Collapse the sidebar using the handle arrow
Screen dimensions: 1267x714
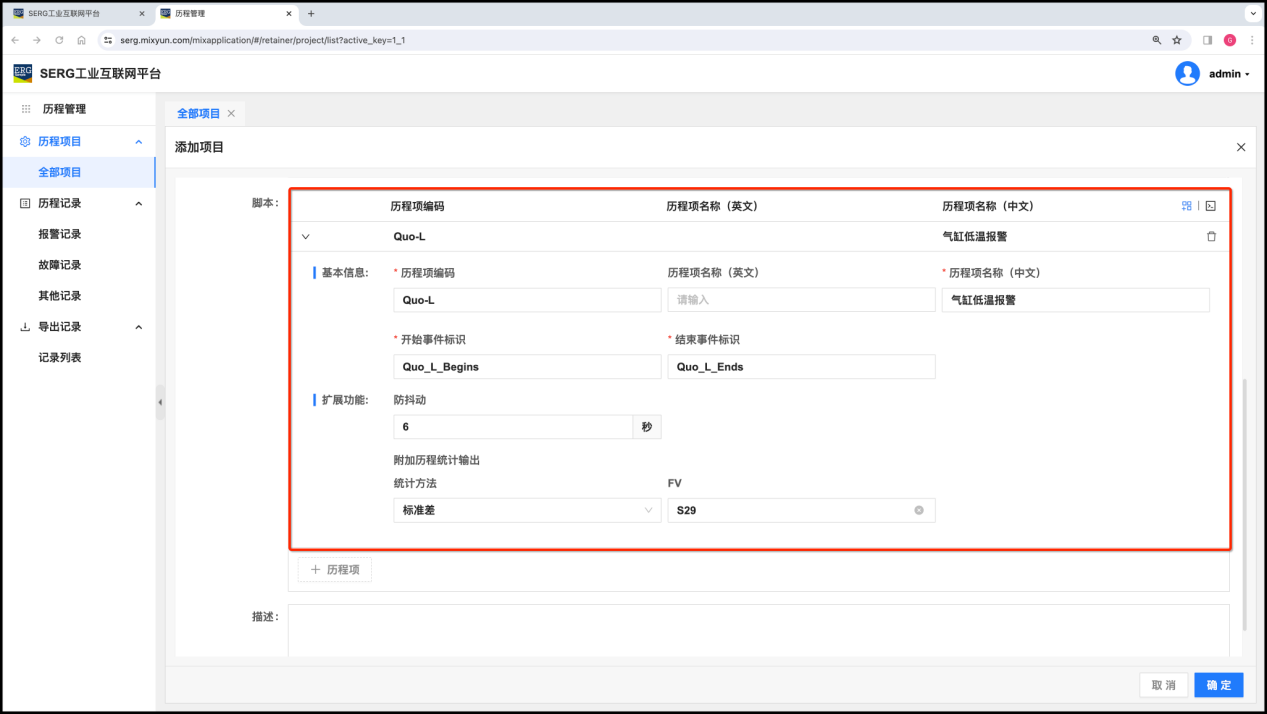point(160,402)
